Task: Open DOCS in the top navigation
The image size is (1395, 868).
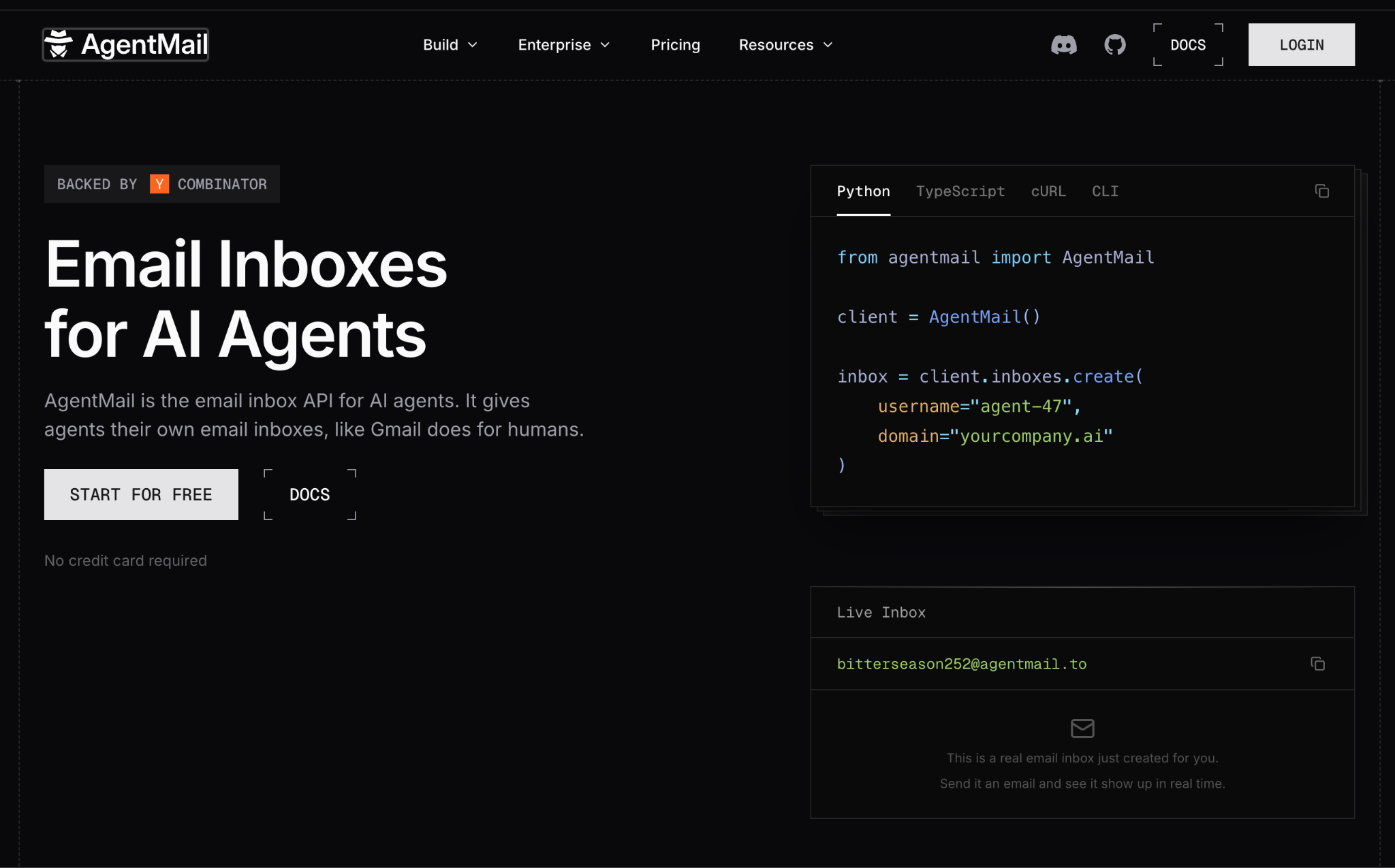Action: click(1188, 45)
